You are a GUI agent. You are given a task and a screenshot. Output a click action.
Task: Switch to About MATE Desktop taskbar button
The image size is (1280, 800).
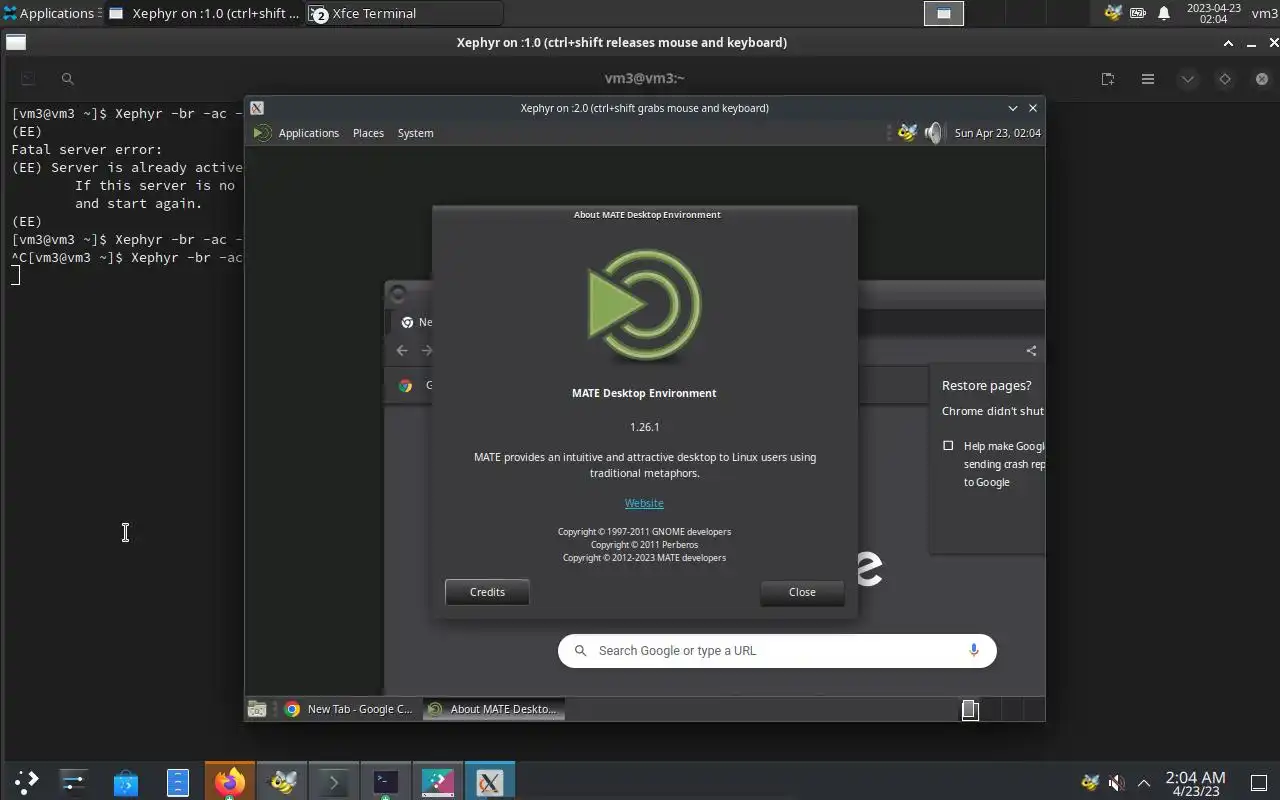(493, 709)
